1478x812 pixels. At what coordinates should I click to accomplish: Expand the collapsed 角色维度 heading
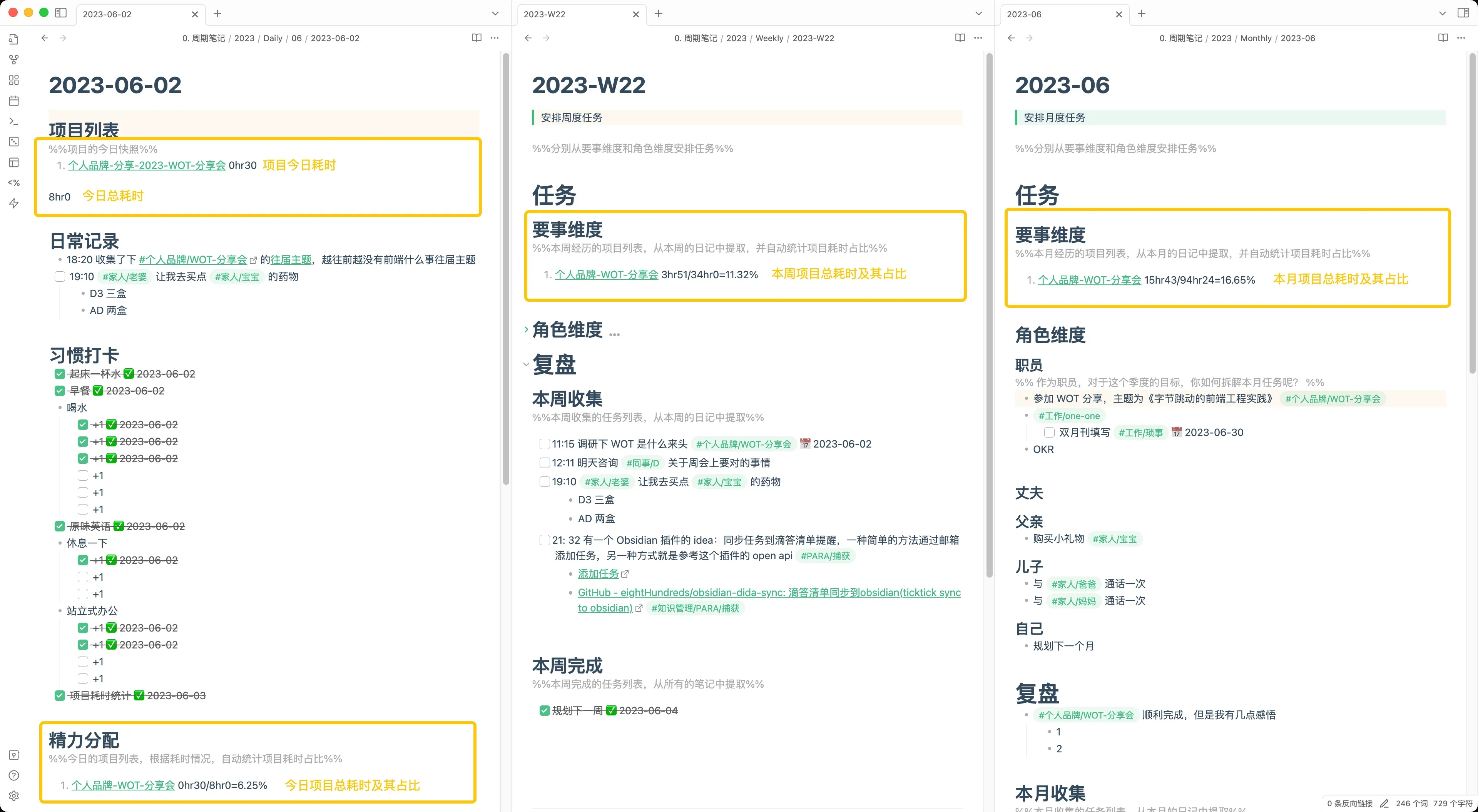[x=526, y=330]
